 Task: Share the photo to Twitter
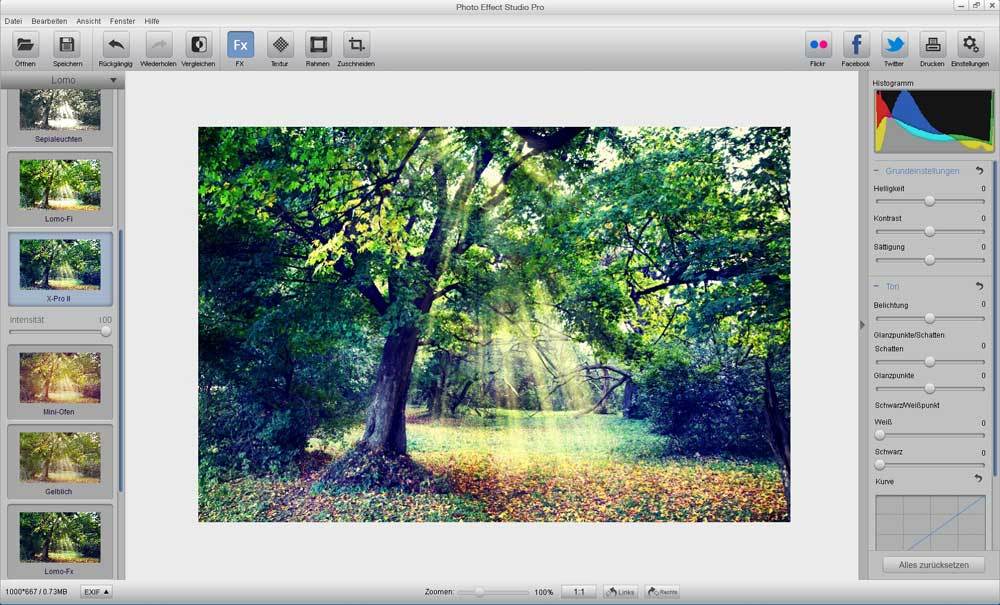(x=894, y=45)
